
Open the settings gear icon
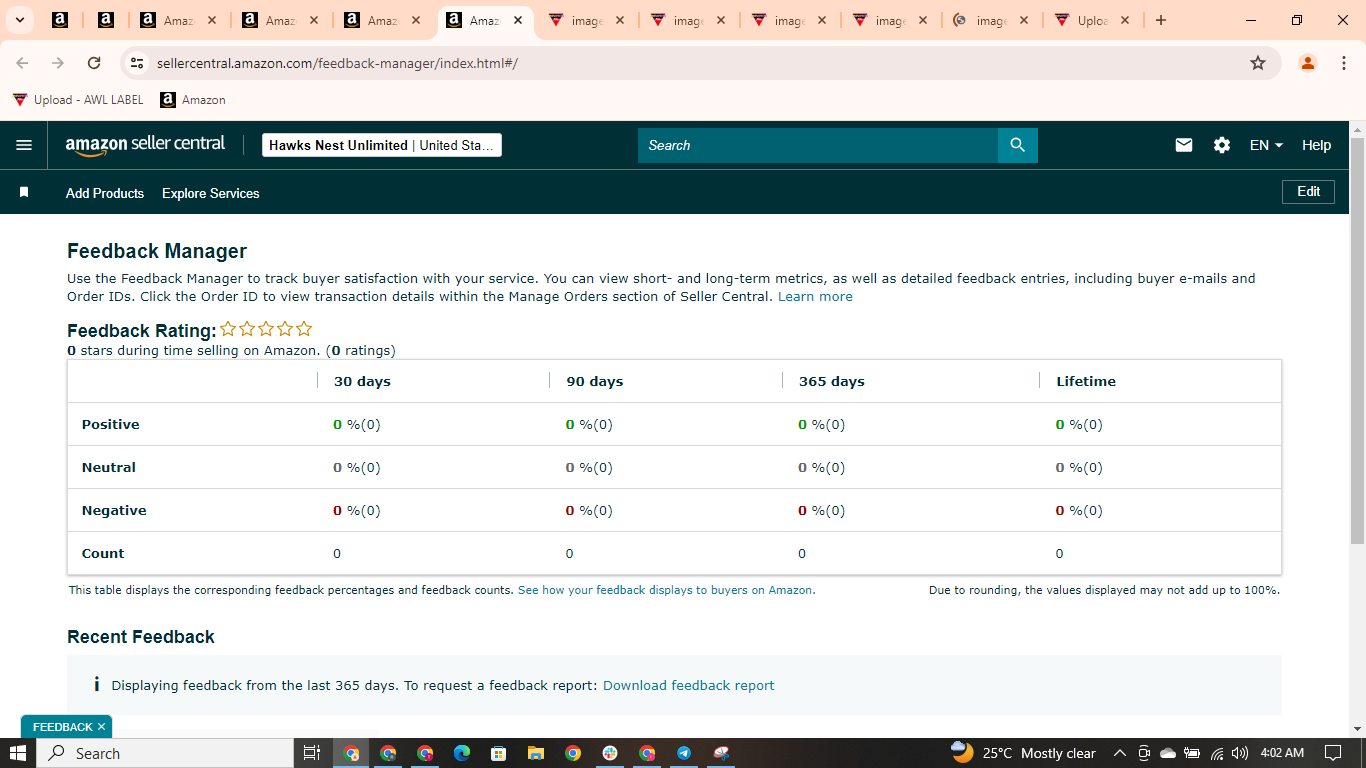[x=1222, y=145]
